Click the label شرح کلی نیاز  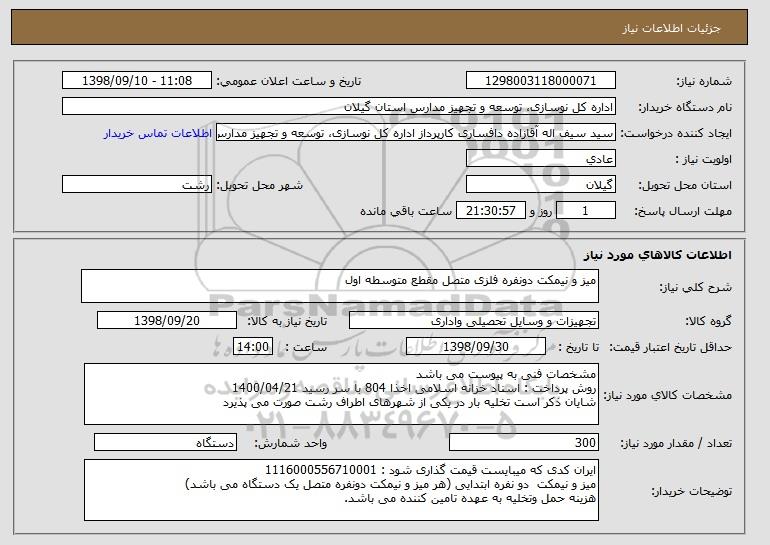pos(695,288)
